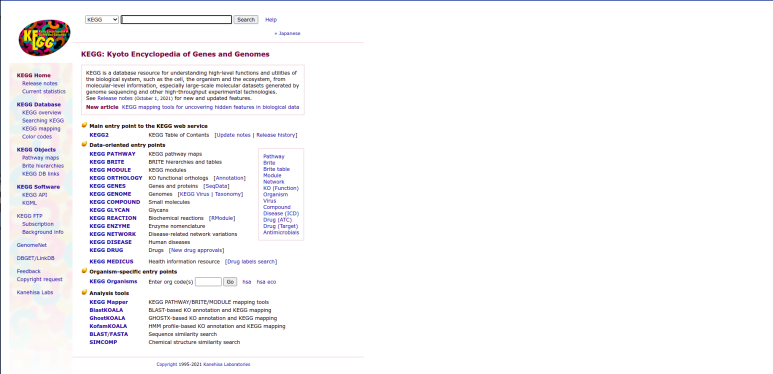
Task: Open KEGG overview sidebar link
Action: click(42, 112)
